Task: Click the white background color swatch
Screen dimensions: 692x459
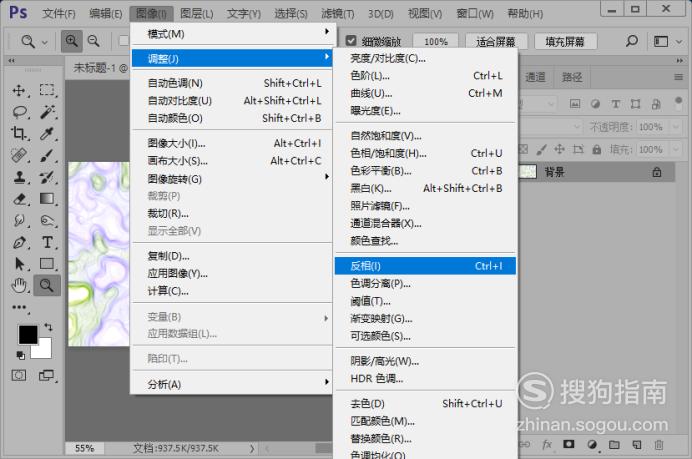Action: (x=43, y=350)
